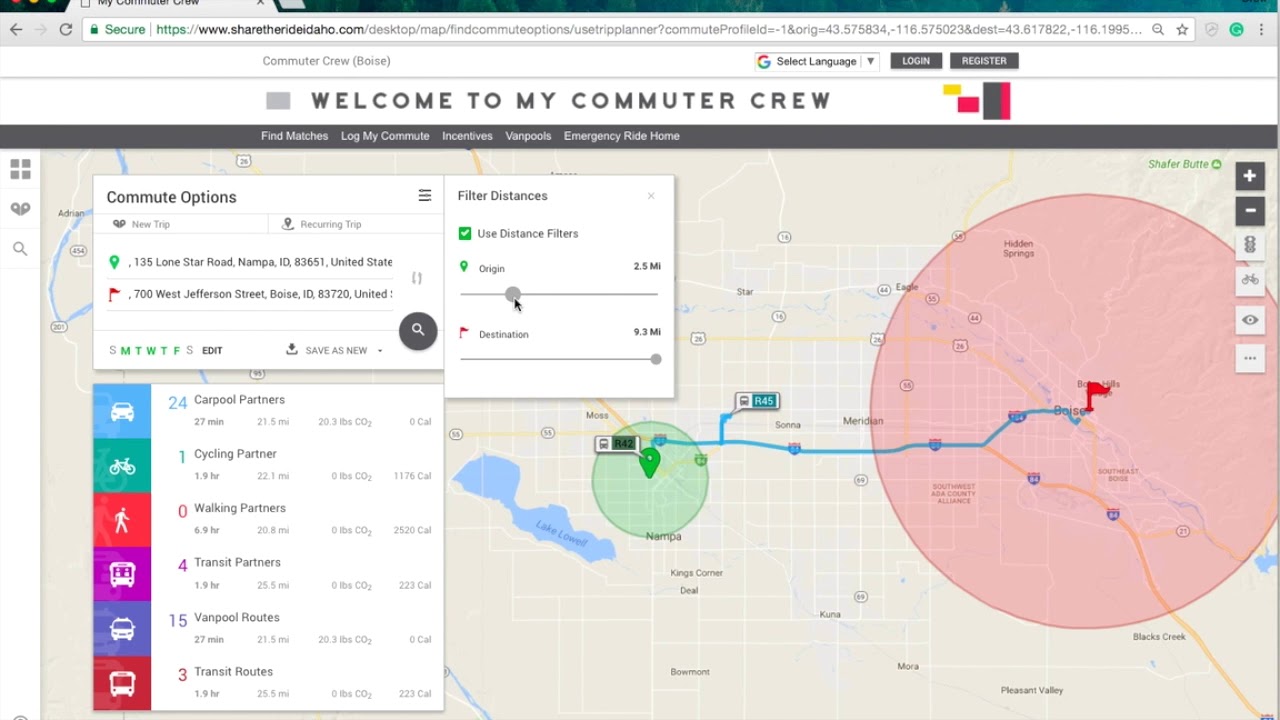Adjust the Origin distance slider handle
The image size is (1280, 720).
(x=513, y=294)
